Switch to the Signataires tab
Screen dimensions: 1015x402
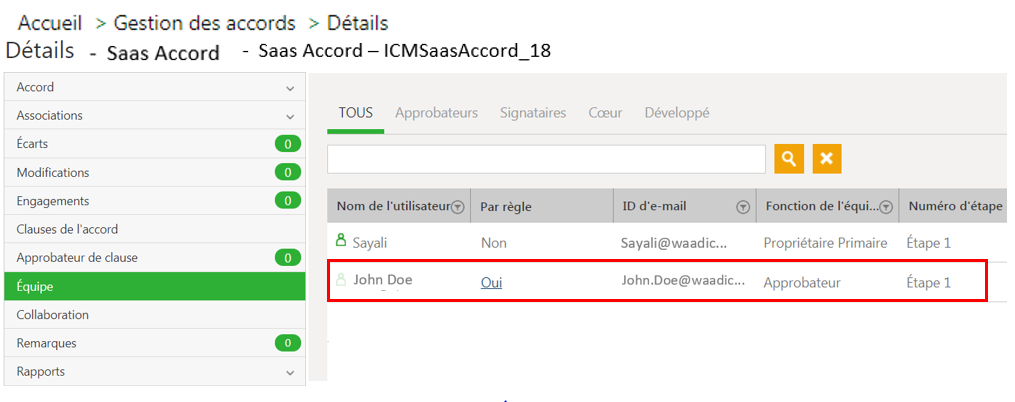[533, 113]
